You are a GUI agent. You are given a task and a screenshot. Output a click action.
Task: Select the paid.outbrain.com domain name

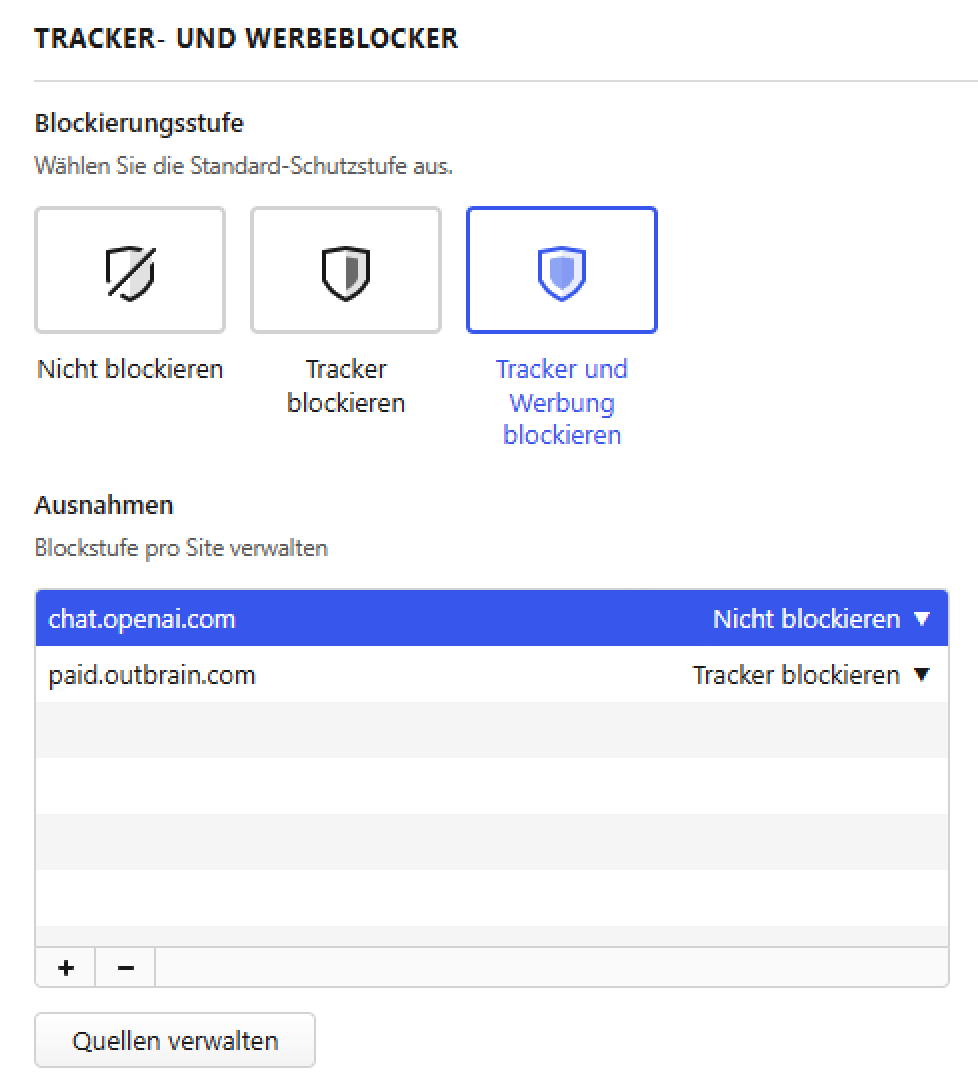152,675
